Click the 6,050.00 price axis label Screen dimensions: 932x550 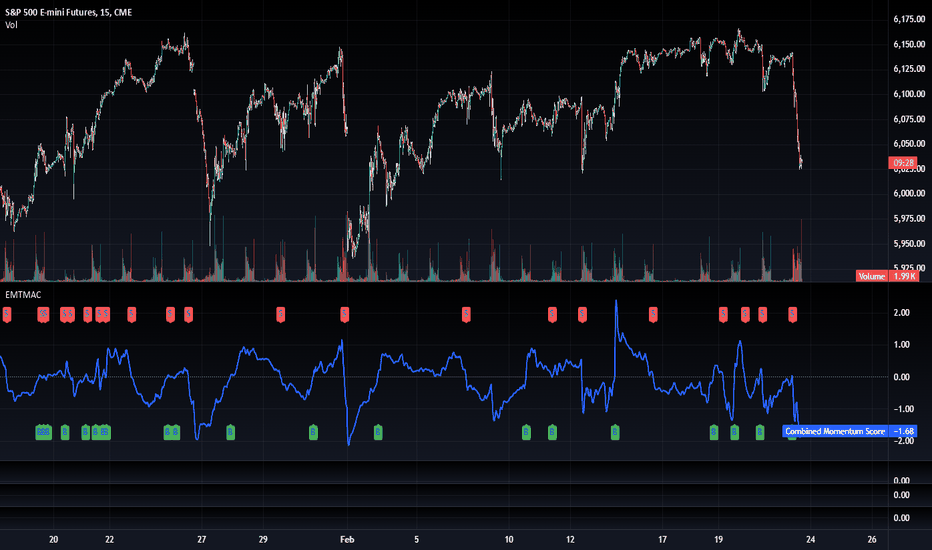coord(909,143)
